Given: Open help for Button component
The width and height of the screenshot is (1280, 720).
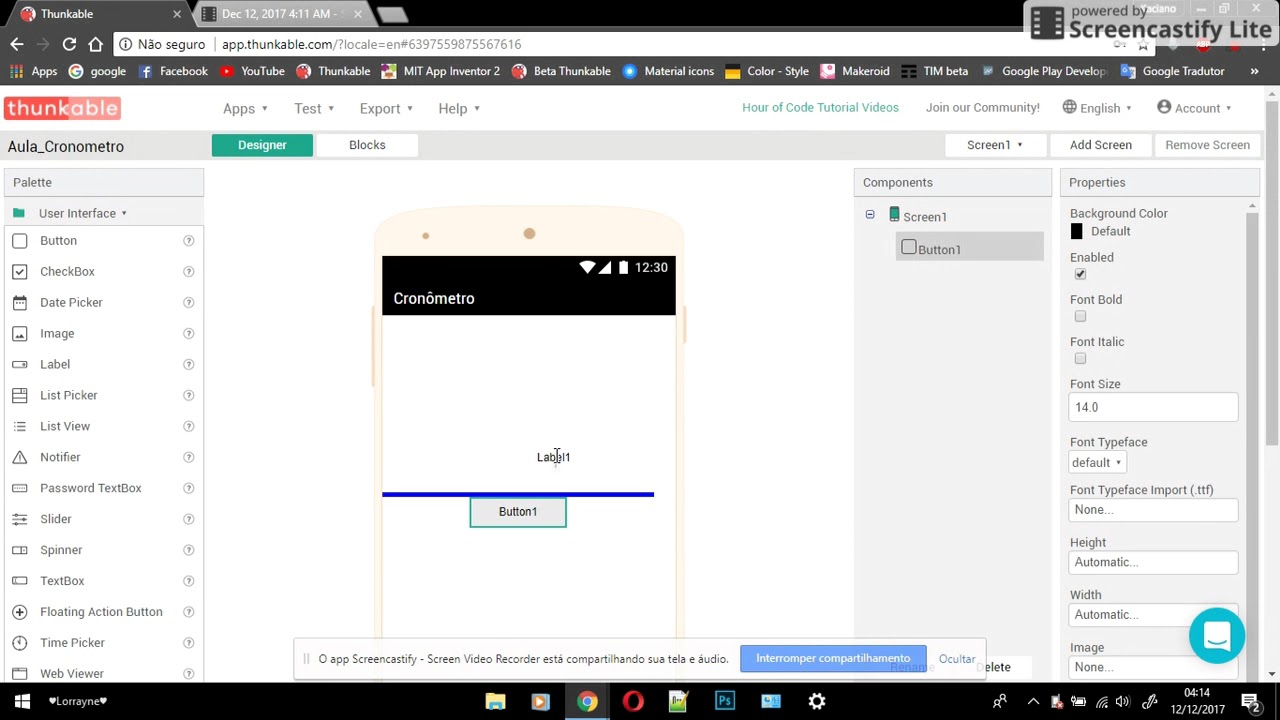Looking at the screenshot, I should coord(188,241).
